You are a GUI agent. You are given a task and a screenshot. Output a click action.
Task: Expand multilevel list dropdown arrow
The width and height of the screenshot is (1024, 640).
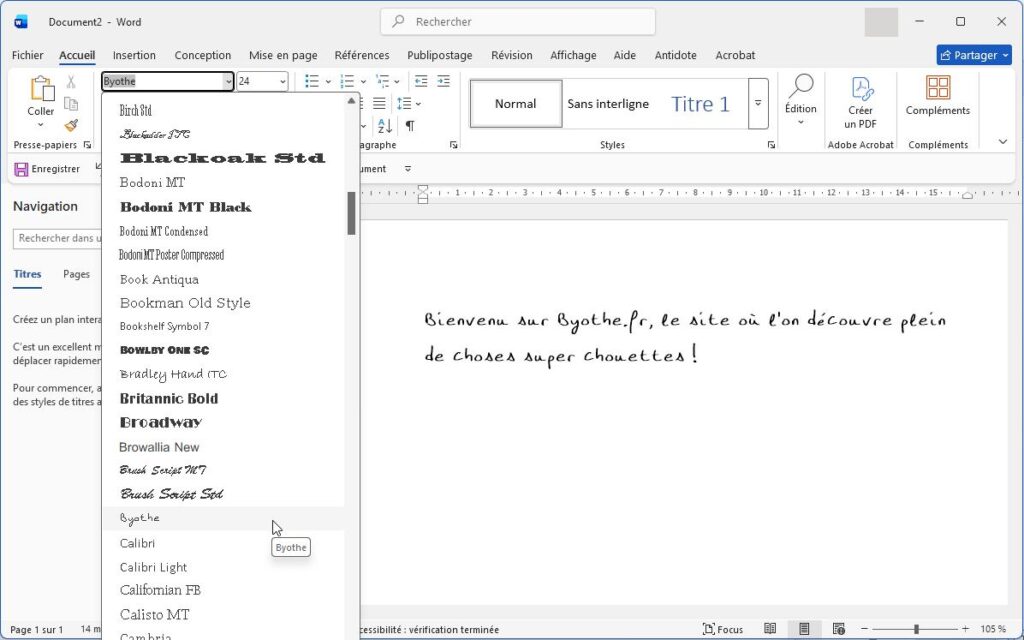click(397, 82)
